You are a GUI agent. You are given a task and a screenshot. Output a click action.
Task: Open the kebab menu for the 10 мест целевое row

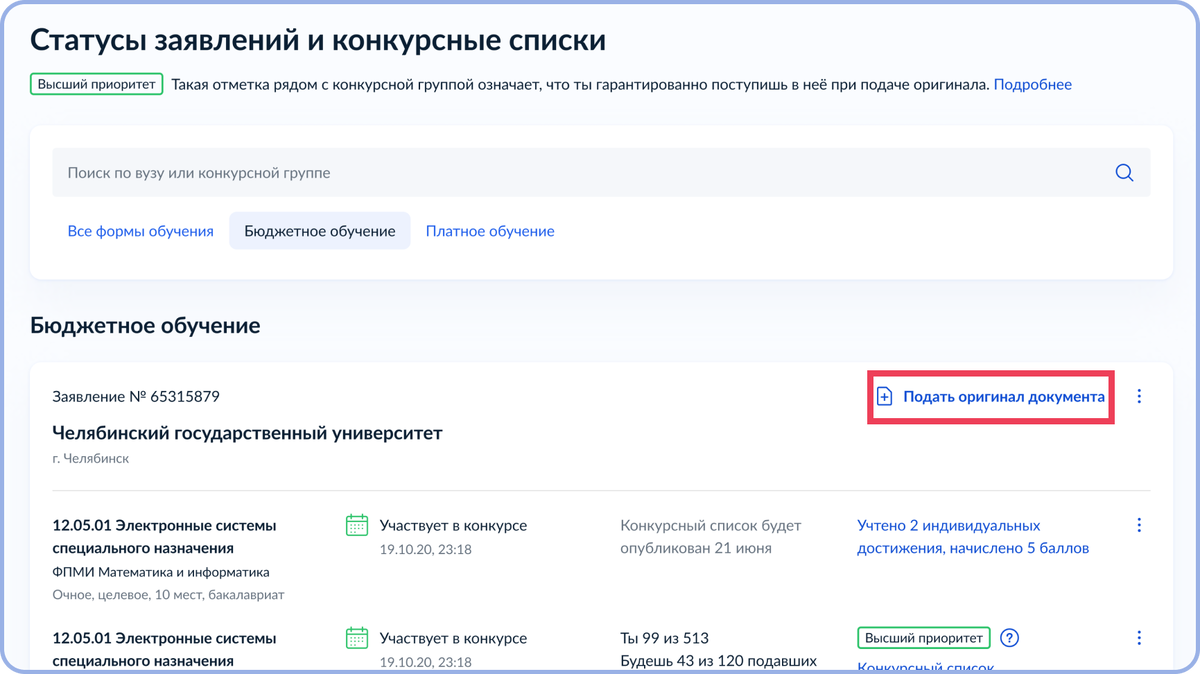coord(1139,525)
